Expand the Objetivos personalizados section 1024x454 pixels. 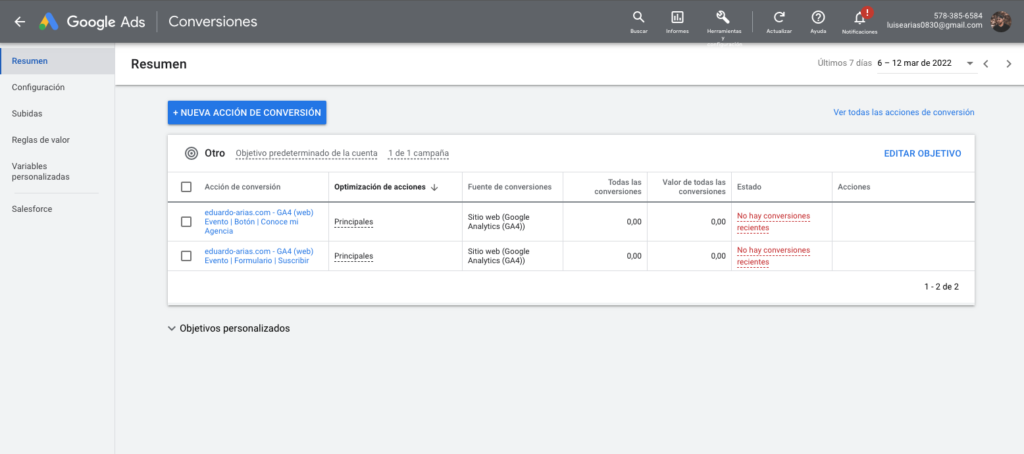[229, 329]
